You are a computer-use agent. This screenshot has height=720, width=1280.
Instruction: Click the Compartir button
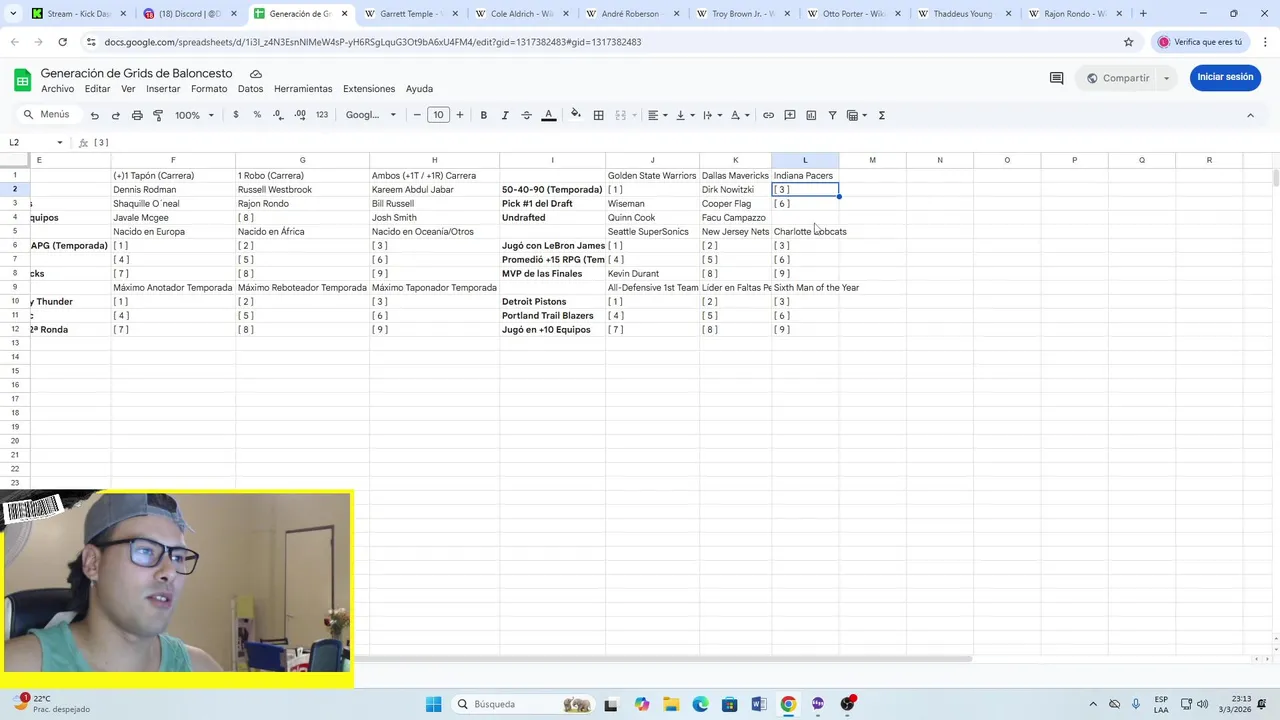click(x=1117, y=78)
